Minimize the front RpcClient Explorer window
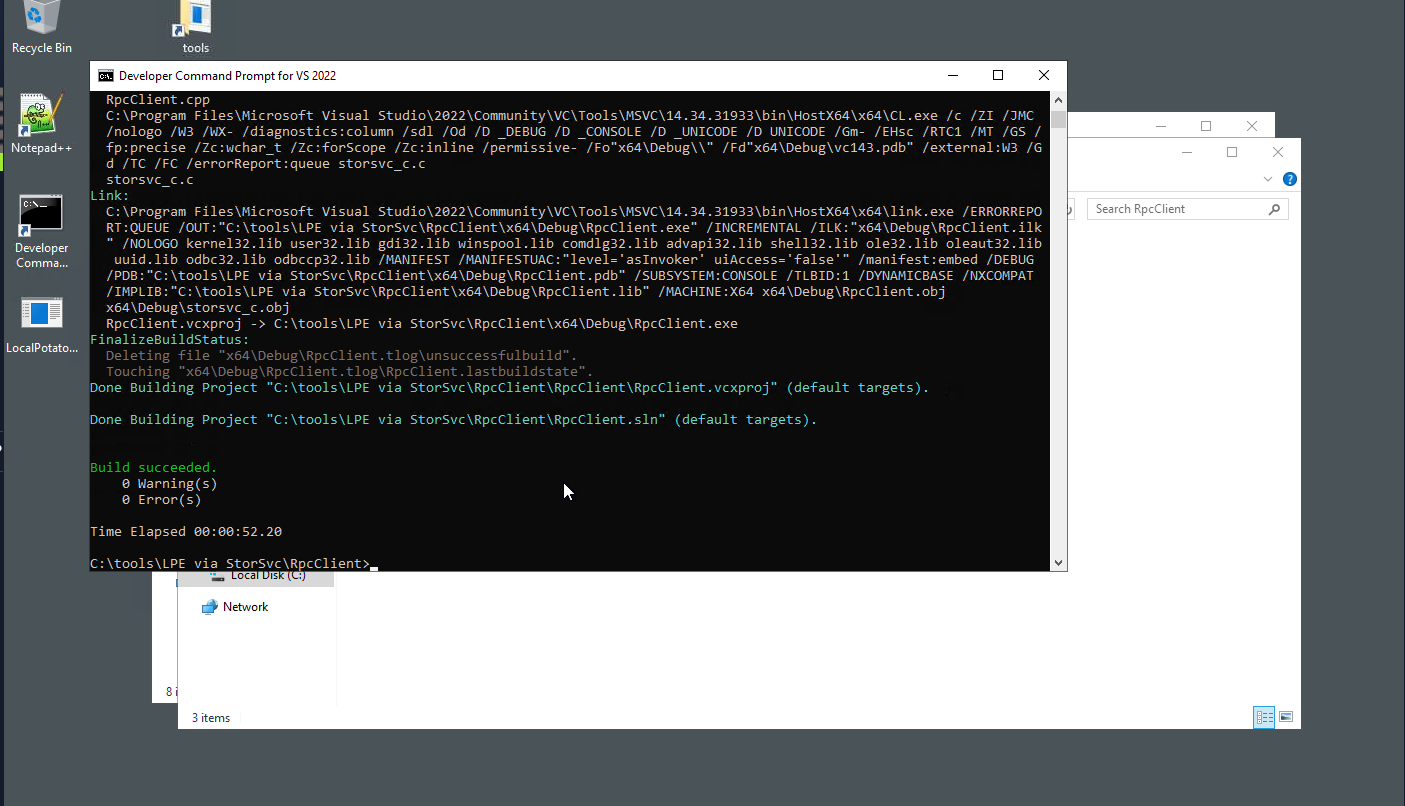This screenshot has width=1405, height=806. [x=1186, y=152]
